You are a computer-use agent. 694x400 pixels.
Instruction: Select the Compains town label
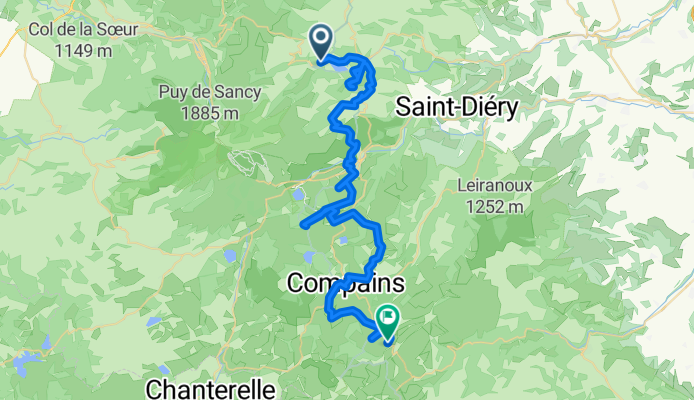(x=345, y=283)
